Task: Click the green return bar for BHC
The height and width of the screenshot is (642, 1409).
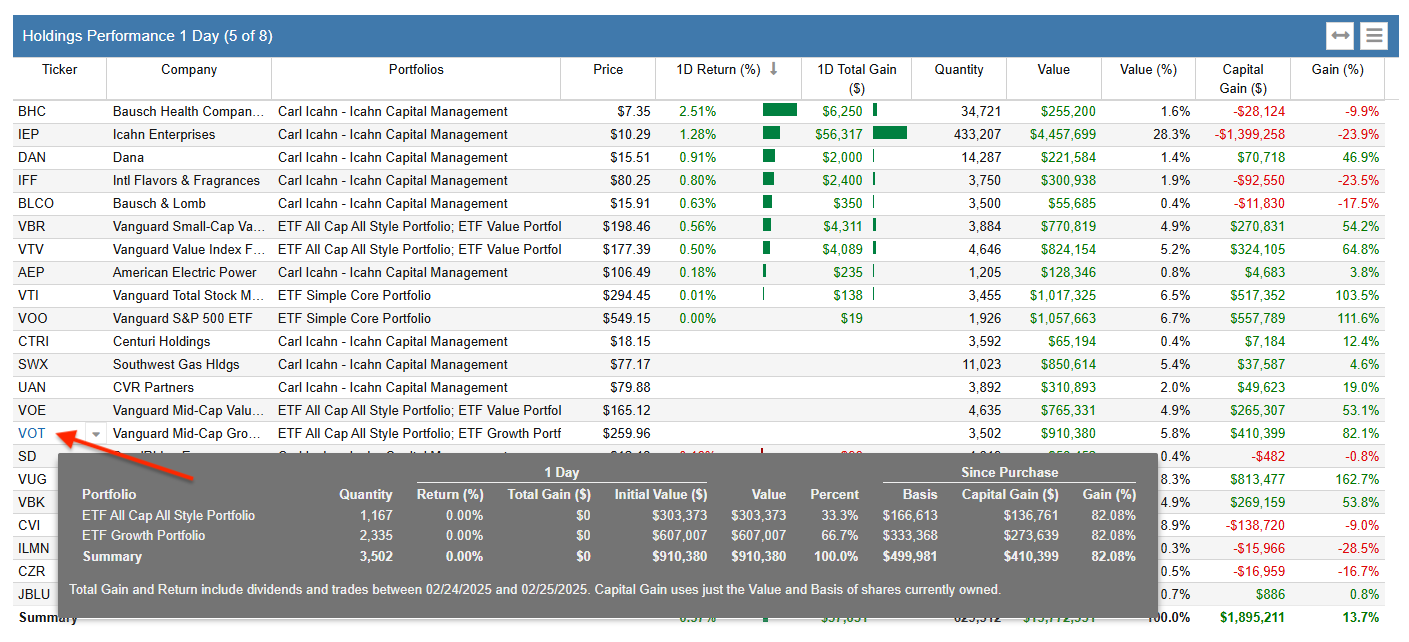Action: click(x=781, y=111)
